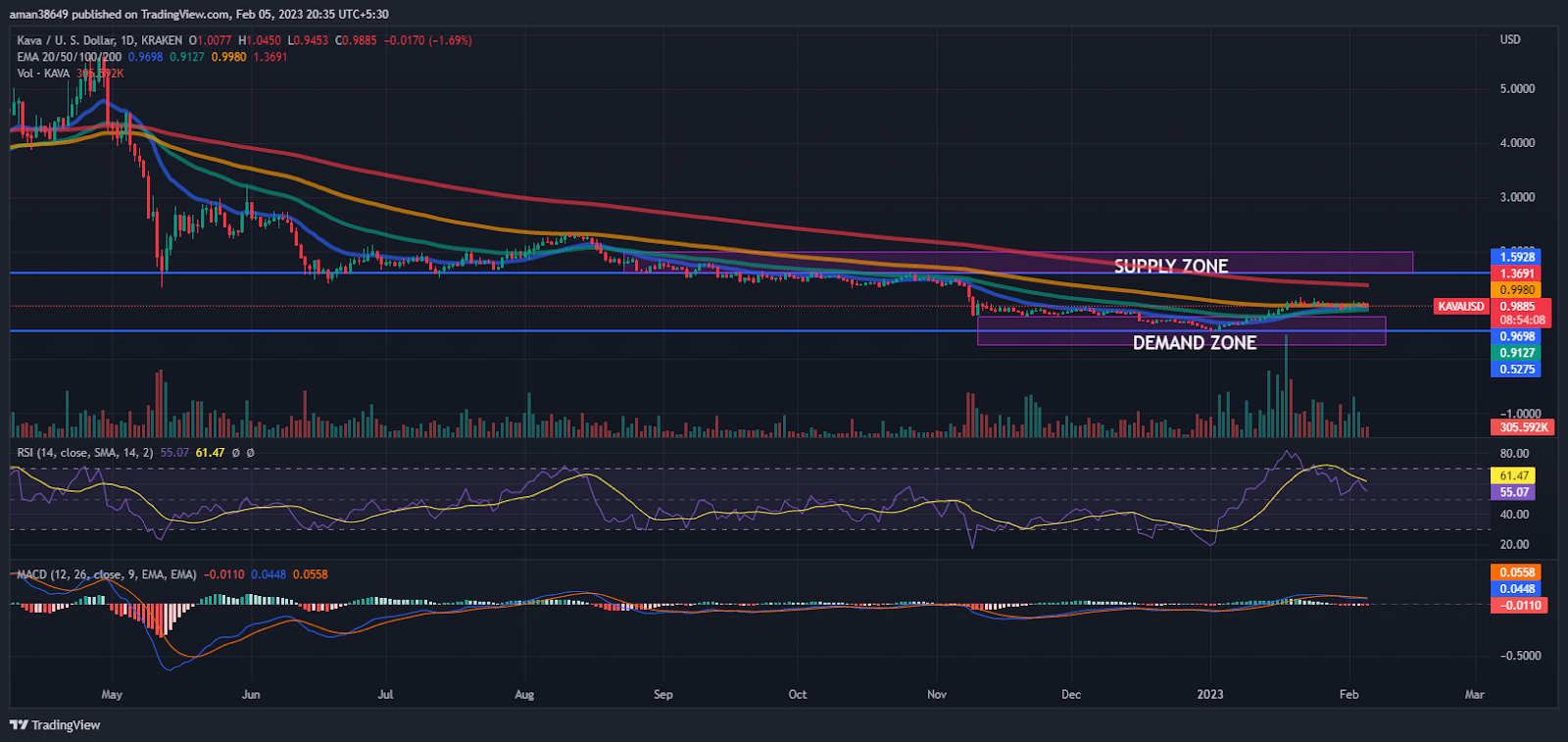Click the close value C0.9885 in the legend

click(356, 40)
